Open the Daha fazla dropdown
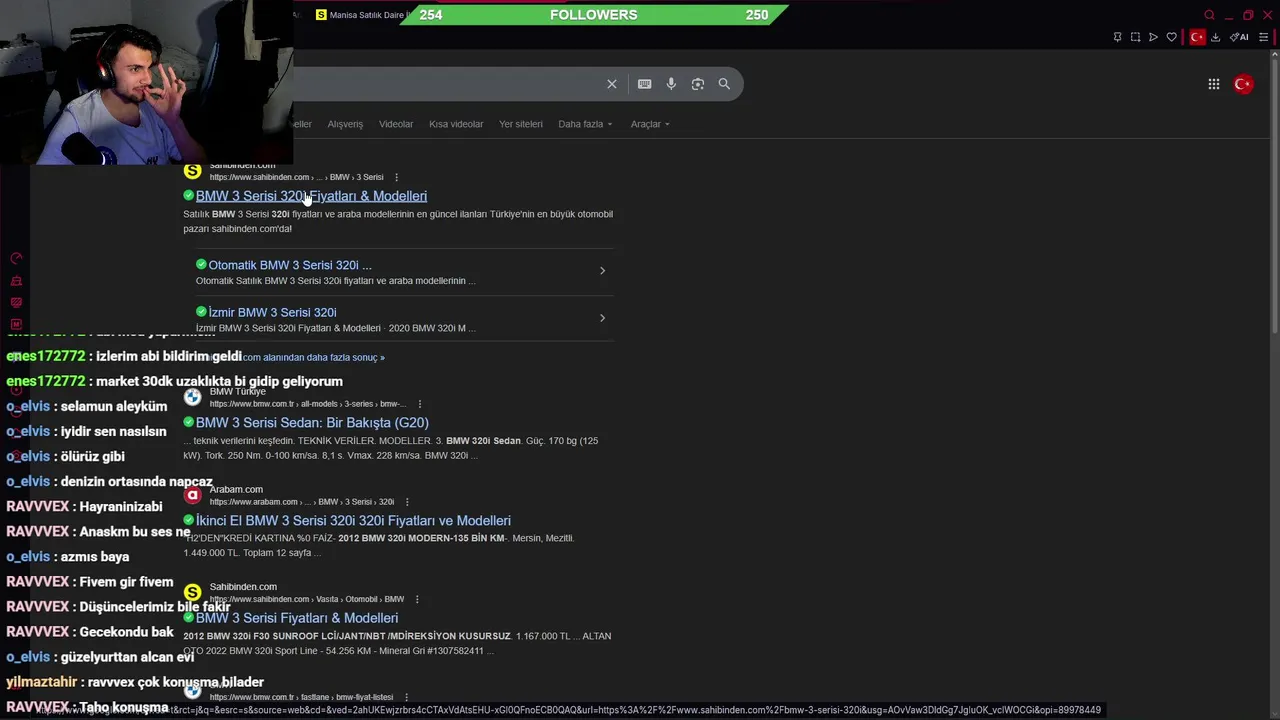The image size is (1280, 720). click(585, 124)
